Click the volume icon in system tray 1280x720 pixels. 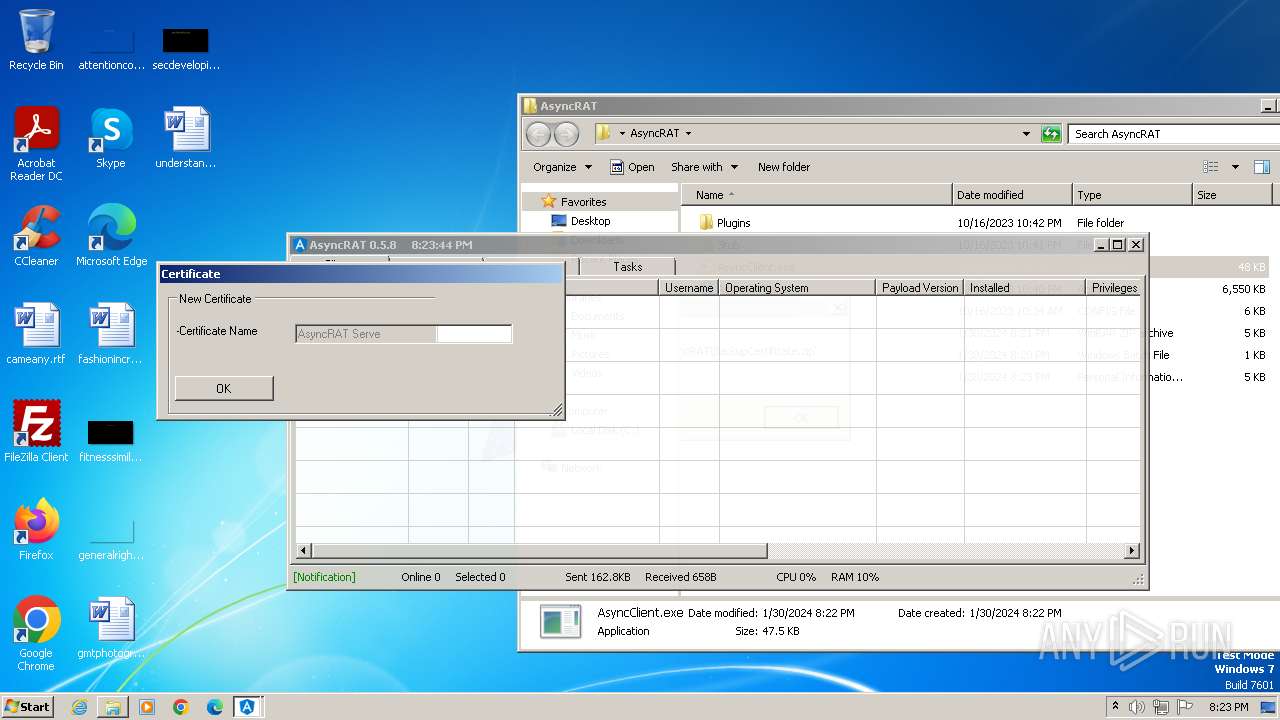click(x=1137, y=707)
